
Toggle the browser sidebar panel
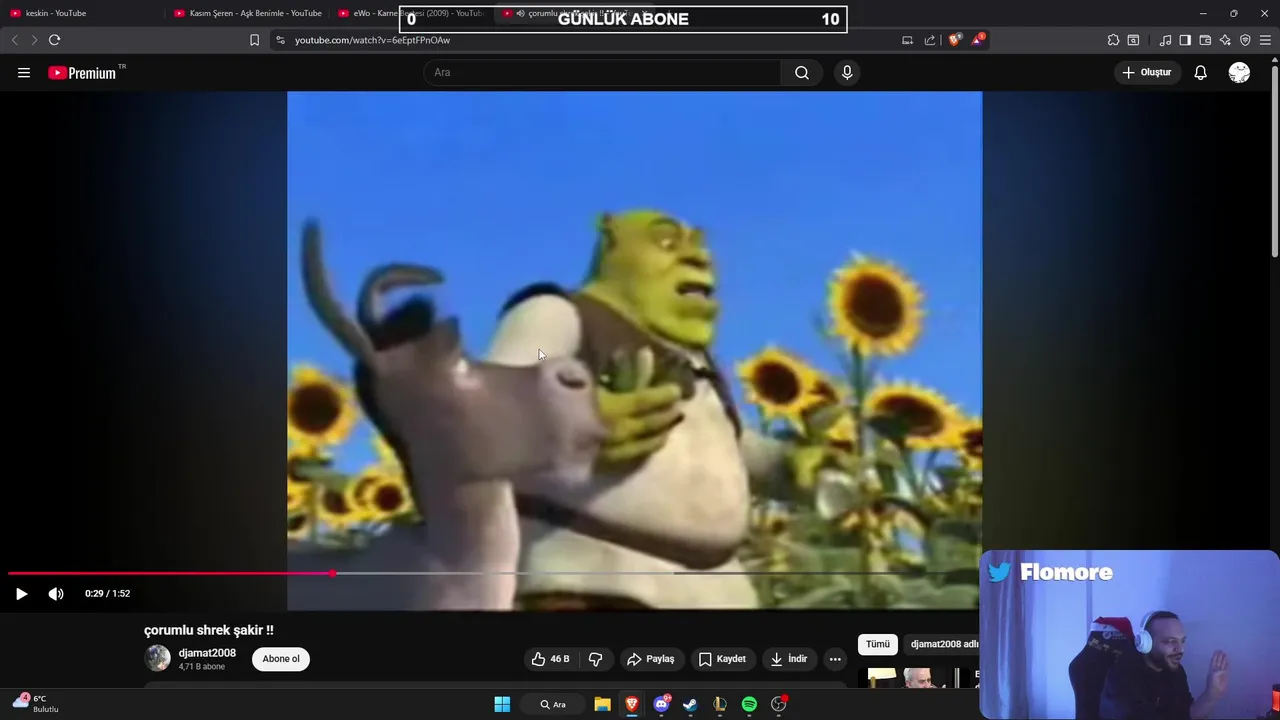1185,40
